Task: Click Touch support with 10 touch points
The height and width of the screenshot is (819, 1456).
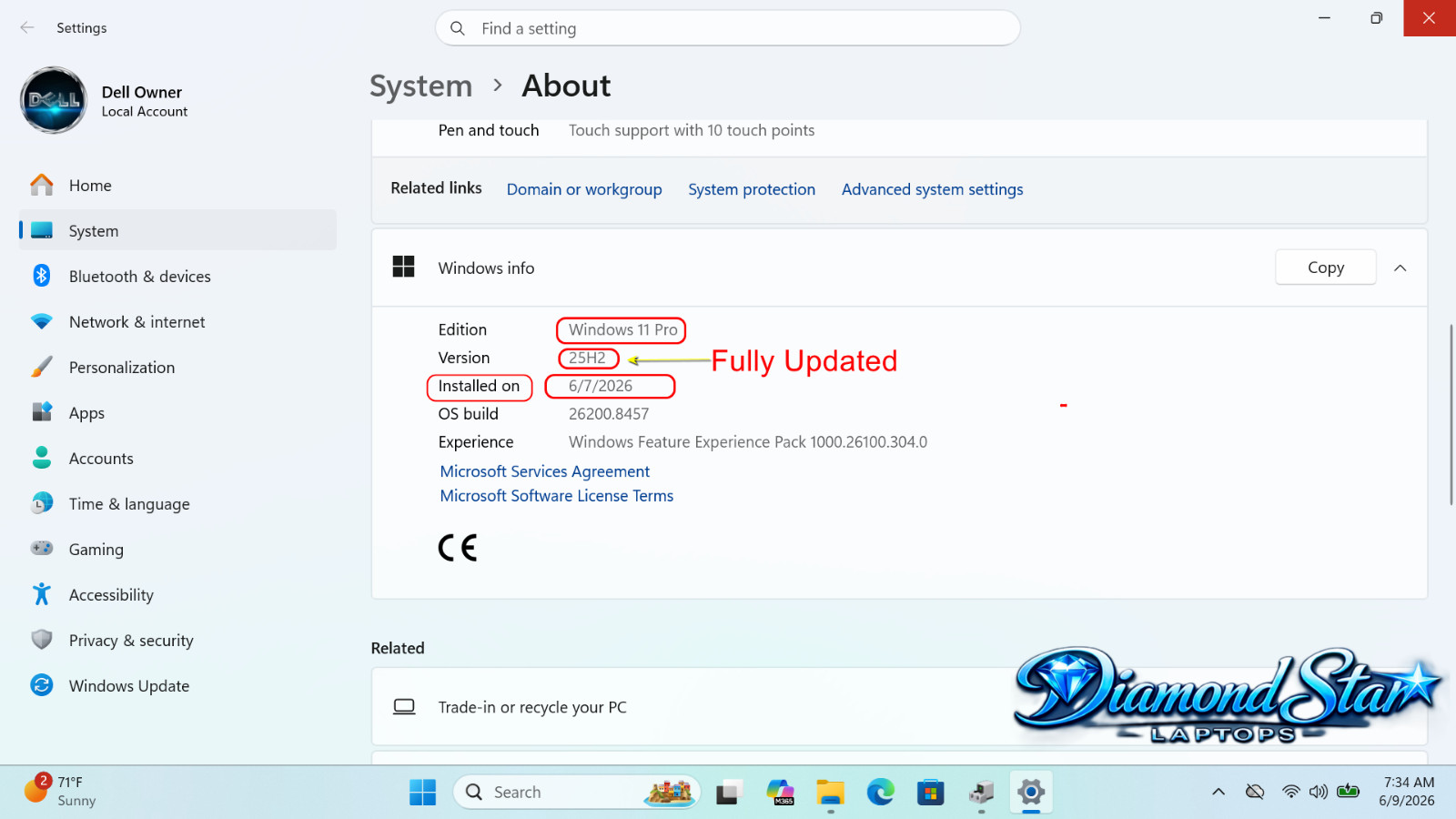Action: click(692, 130)
